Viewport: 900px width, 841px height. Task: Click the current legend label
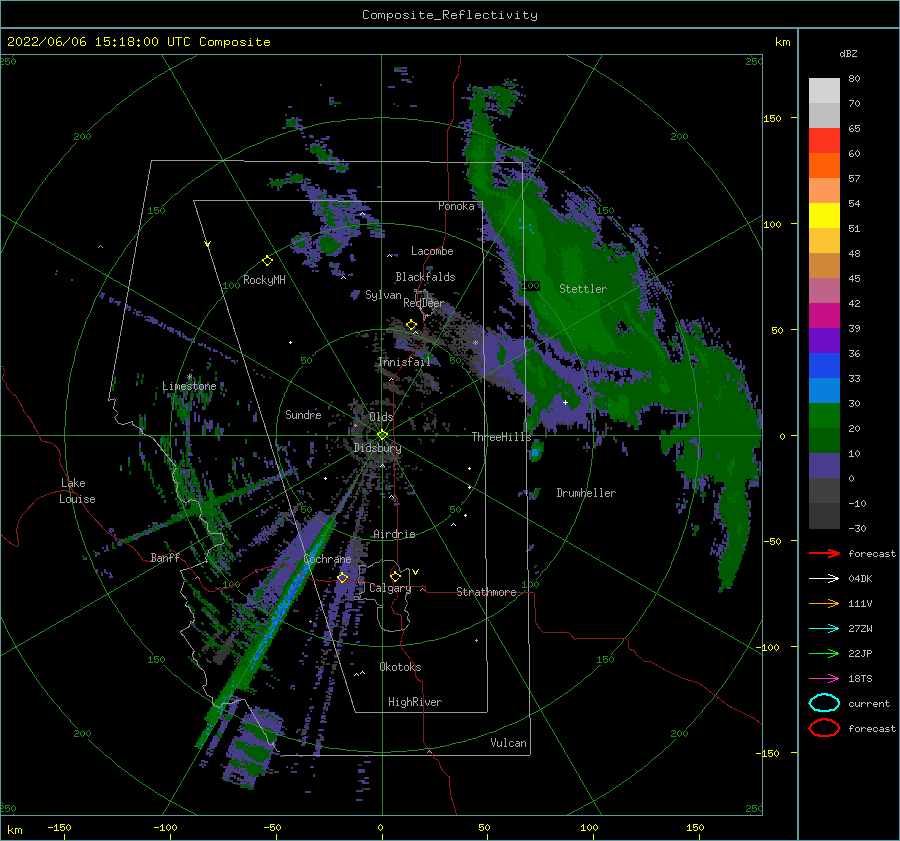869,704
